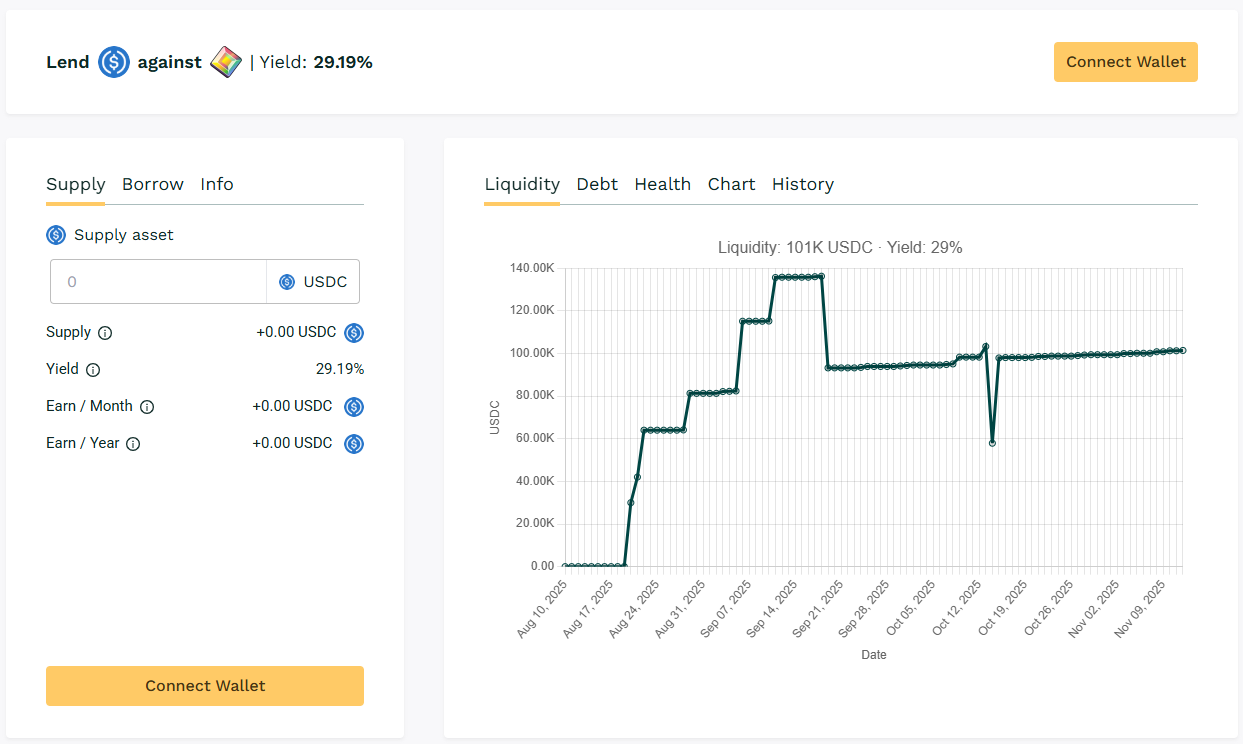Open the USDC asset selector
The width and height of the screenshot is (1243, 744).
pyautogui.click(x=313, y=282)
